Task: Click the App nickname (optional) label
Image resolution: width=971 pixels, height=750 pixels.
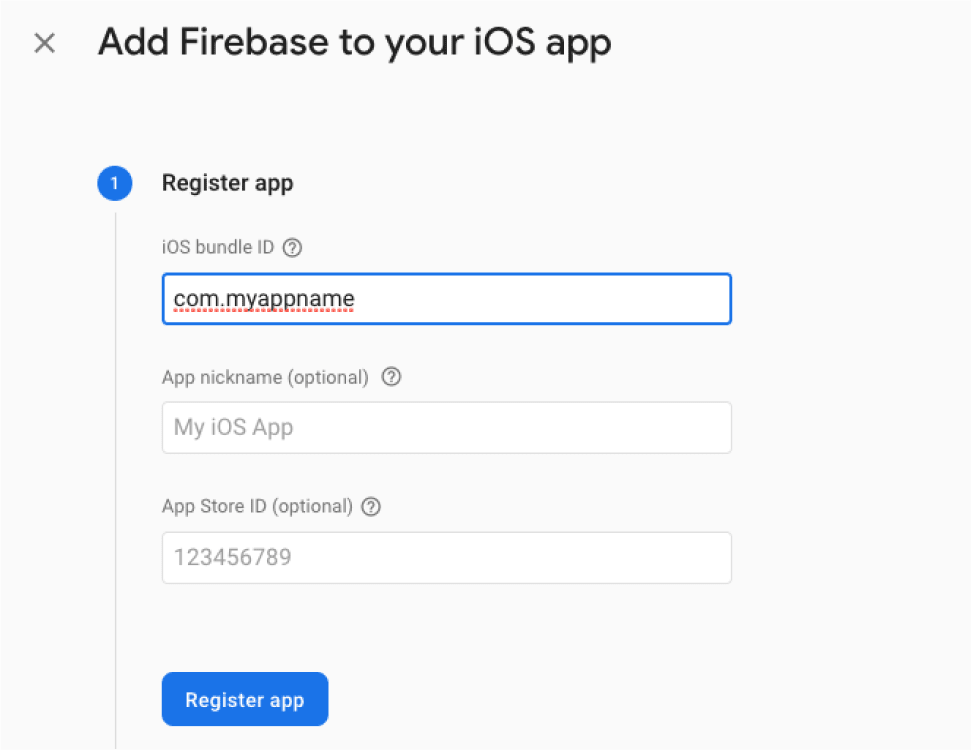Action: tap(266, 377)
